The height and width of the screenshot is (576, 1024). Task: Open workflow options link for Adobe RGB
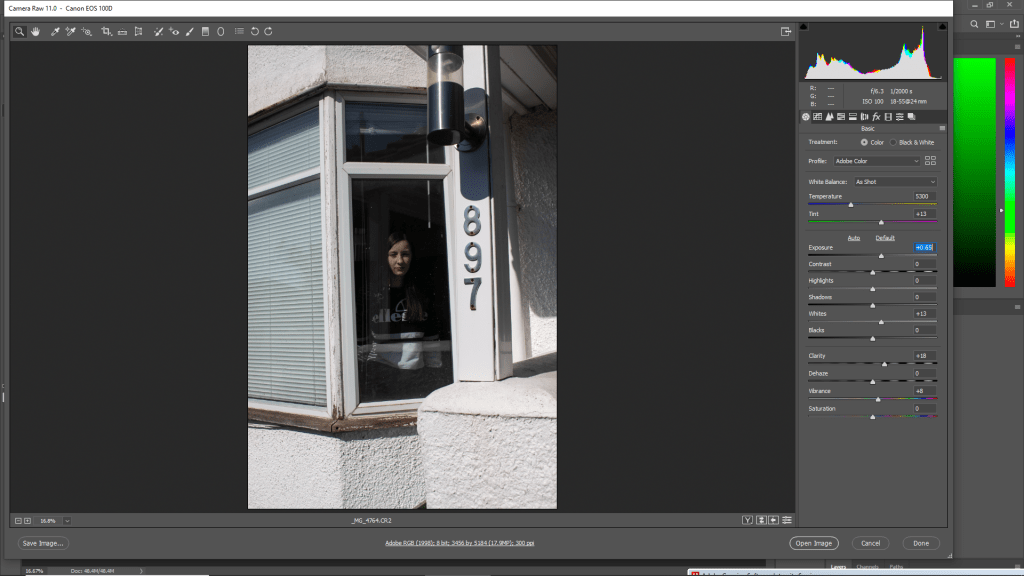[459, 543]
